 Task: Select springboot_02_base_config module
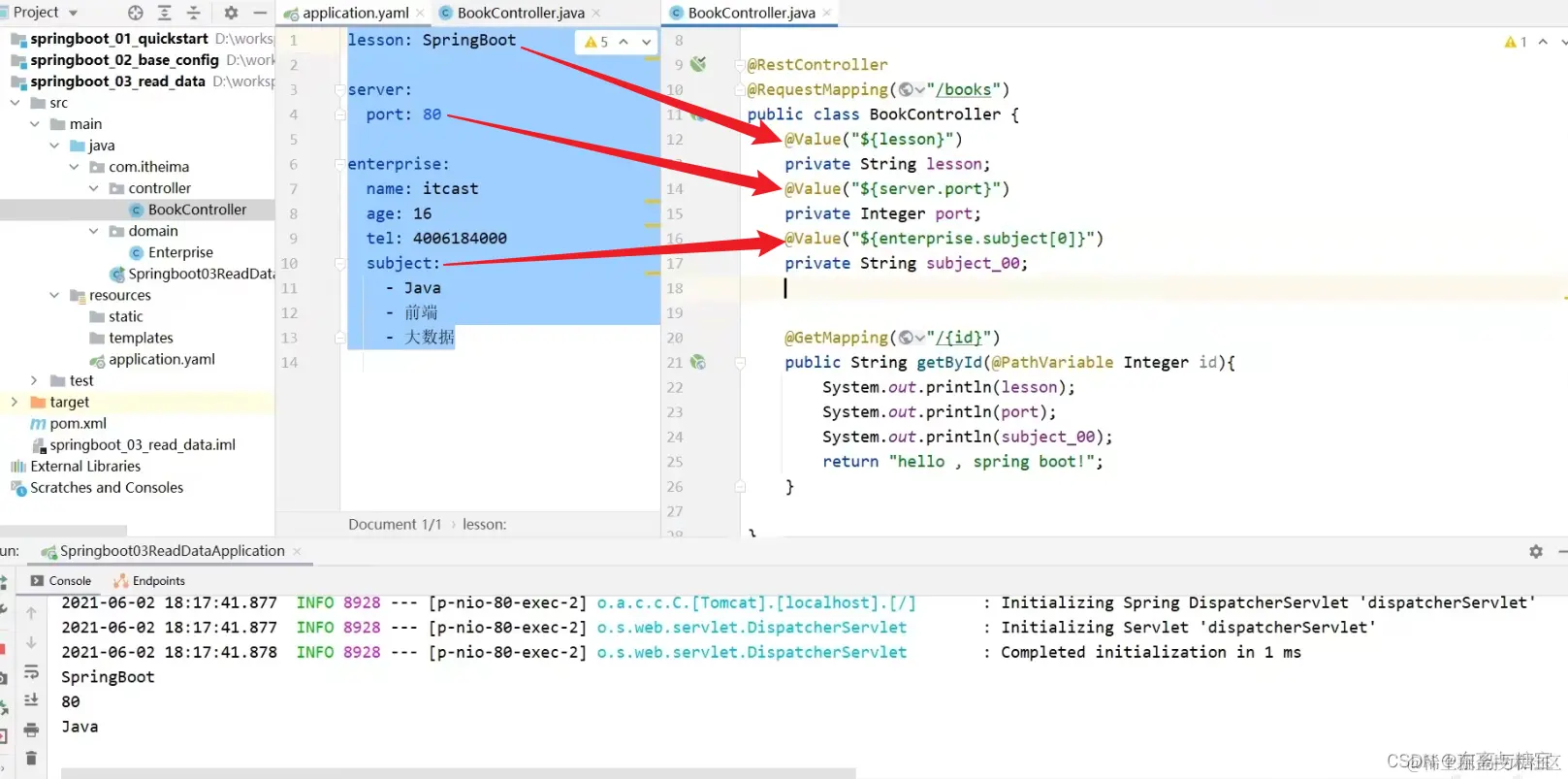[124, 60]
